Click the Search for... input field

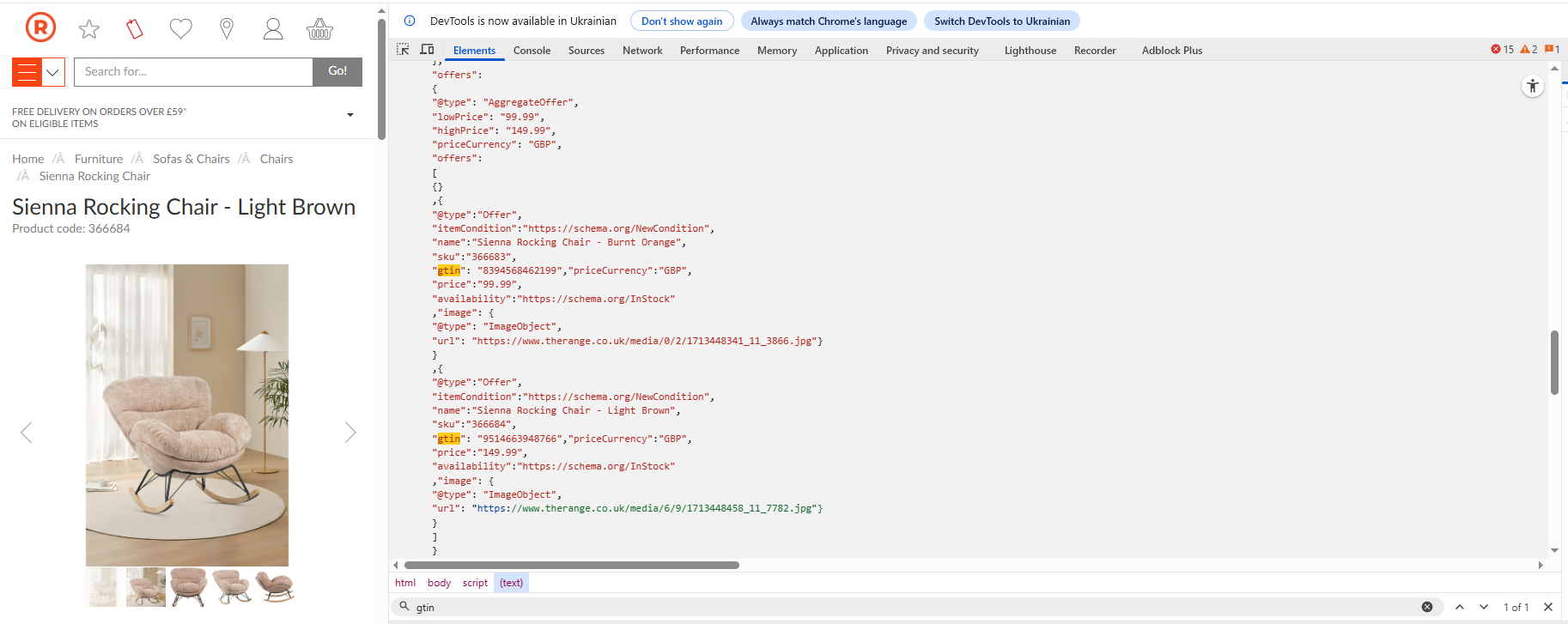pyautogui.click(x=193, y=72)
